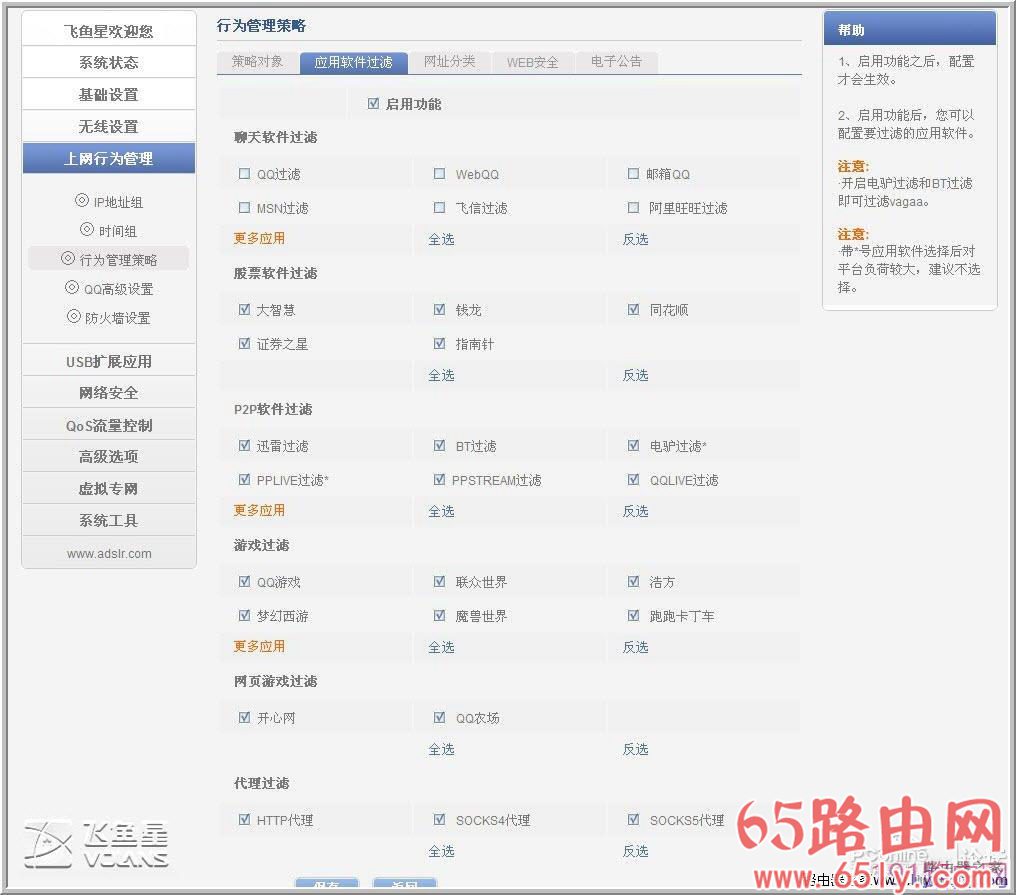Open 网络安全 menu
This screenshot has width=1016, height=895.
coord(109,393)
